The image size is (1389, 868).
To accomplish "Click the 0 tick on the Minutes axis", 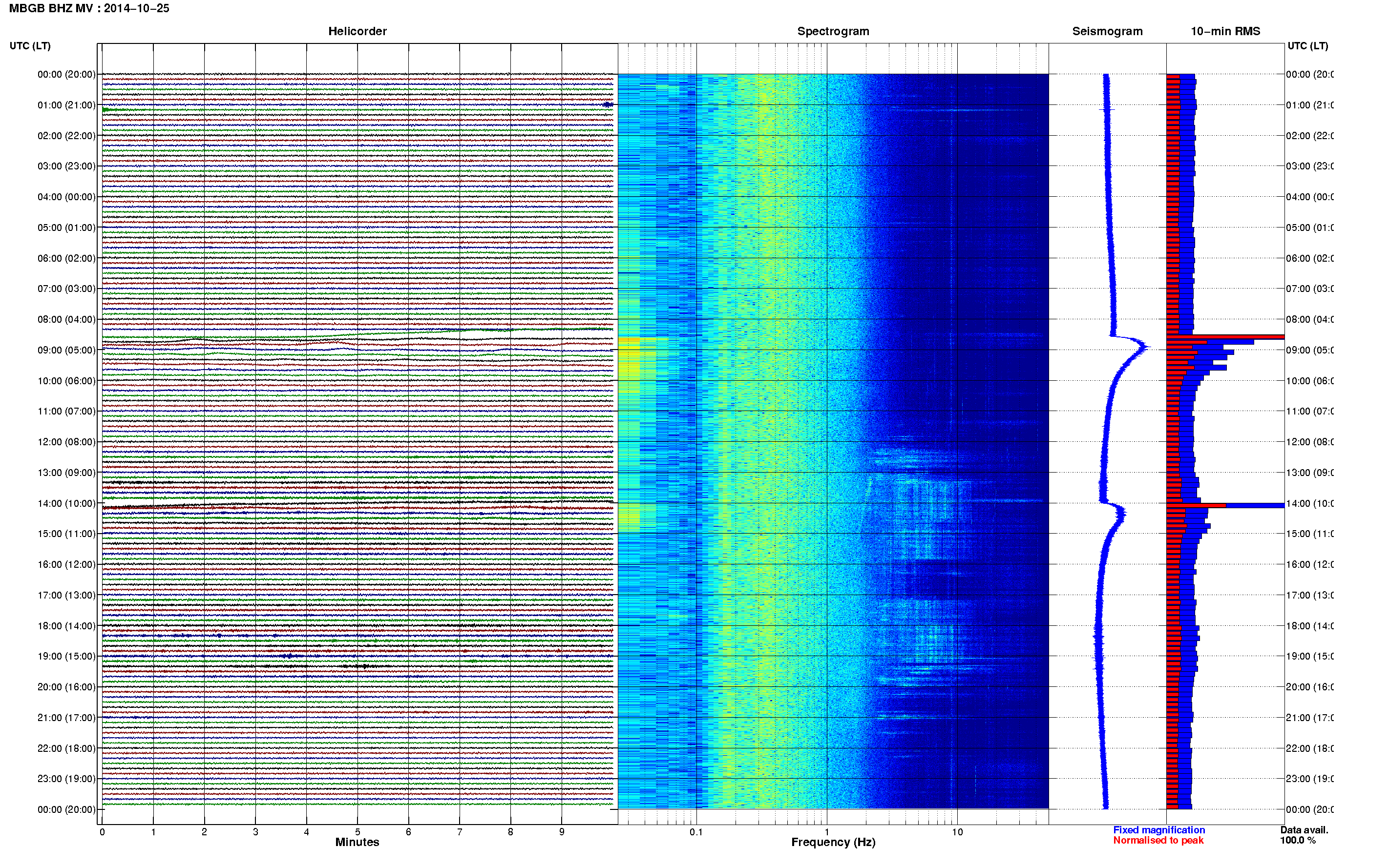I will [102, 832].
